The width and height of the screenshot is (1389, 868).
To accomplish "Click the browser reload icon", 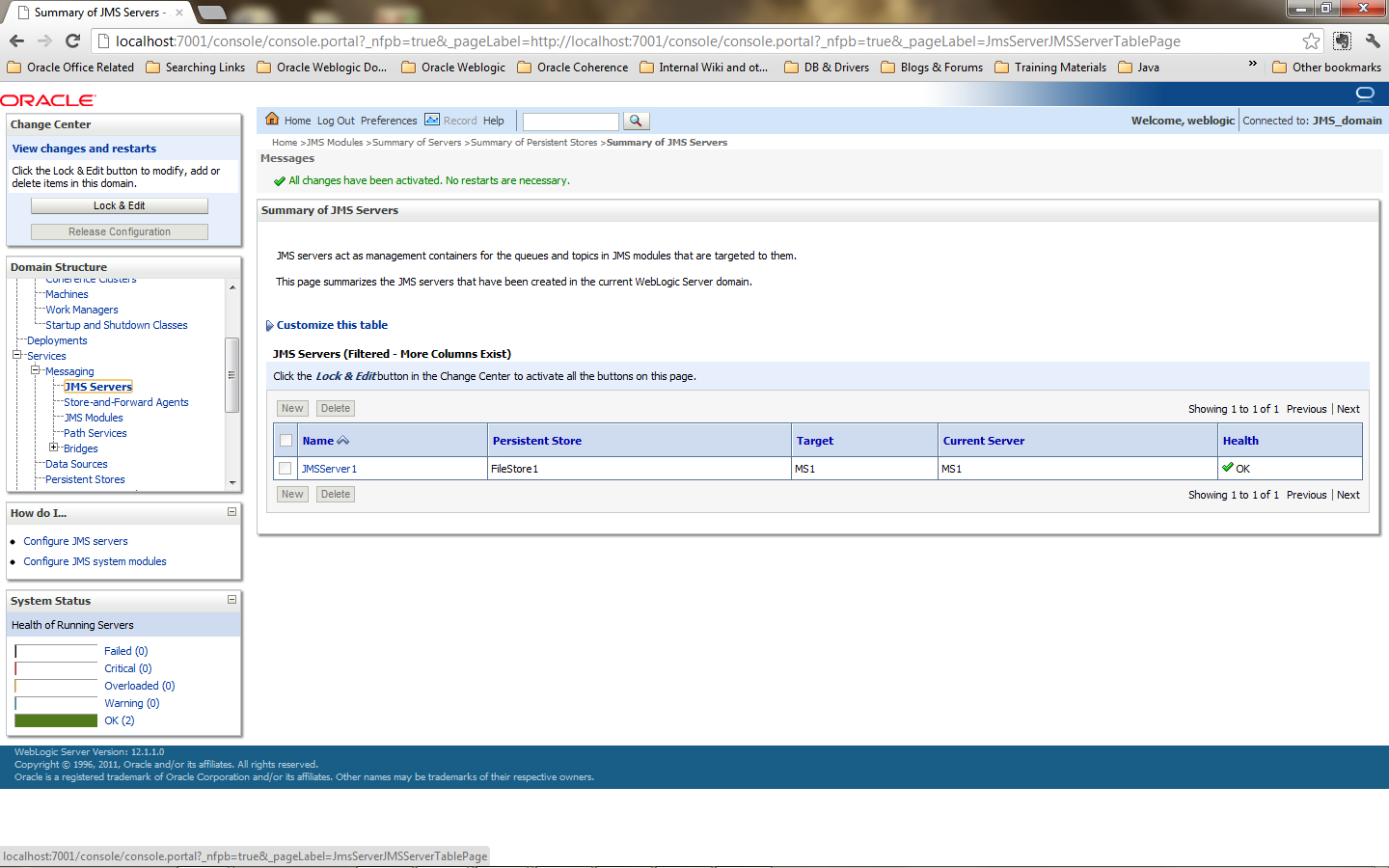I will (73, 41).
